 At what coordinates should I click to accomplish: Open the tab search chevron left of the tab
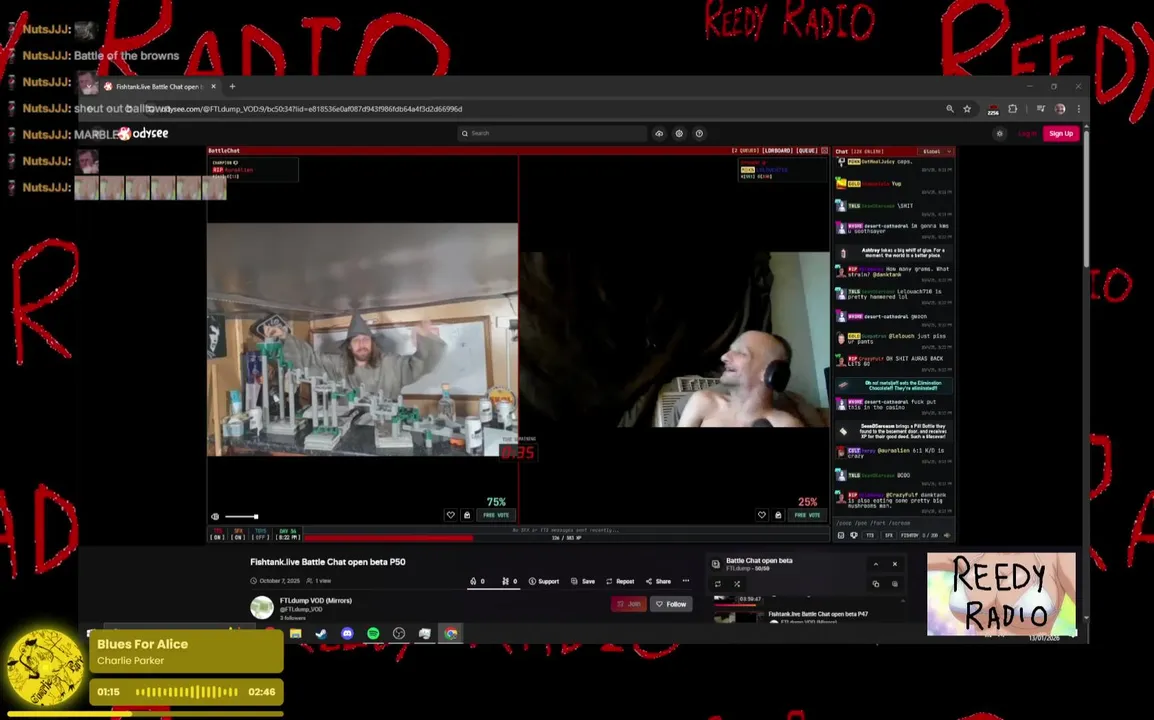89,87
